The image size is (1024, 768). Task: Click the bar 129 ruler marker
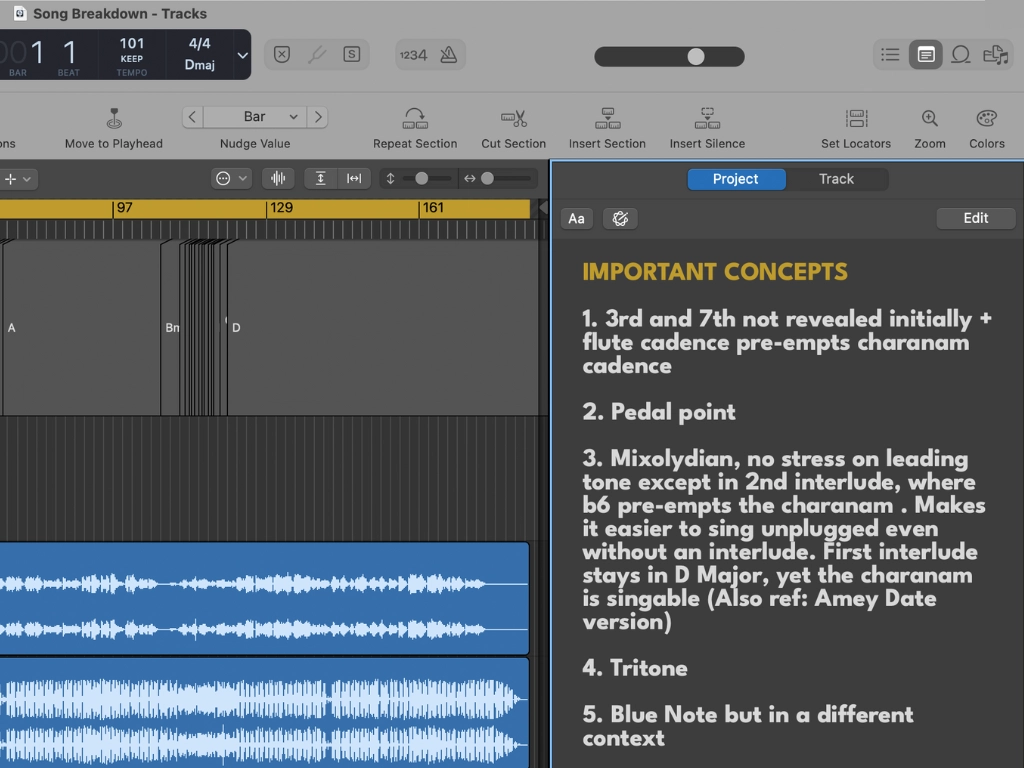tap(280, 208)
